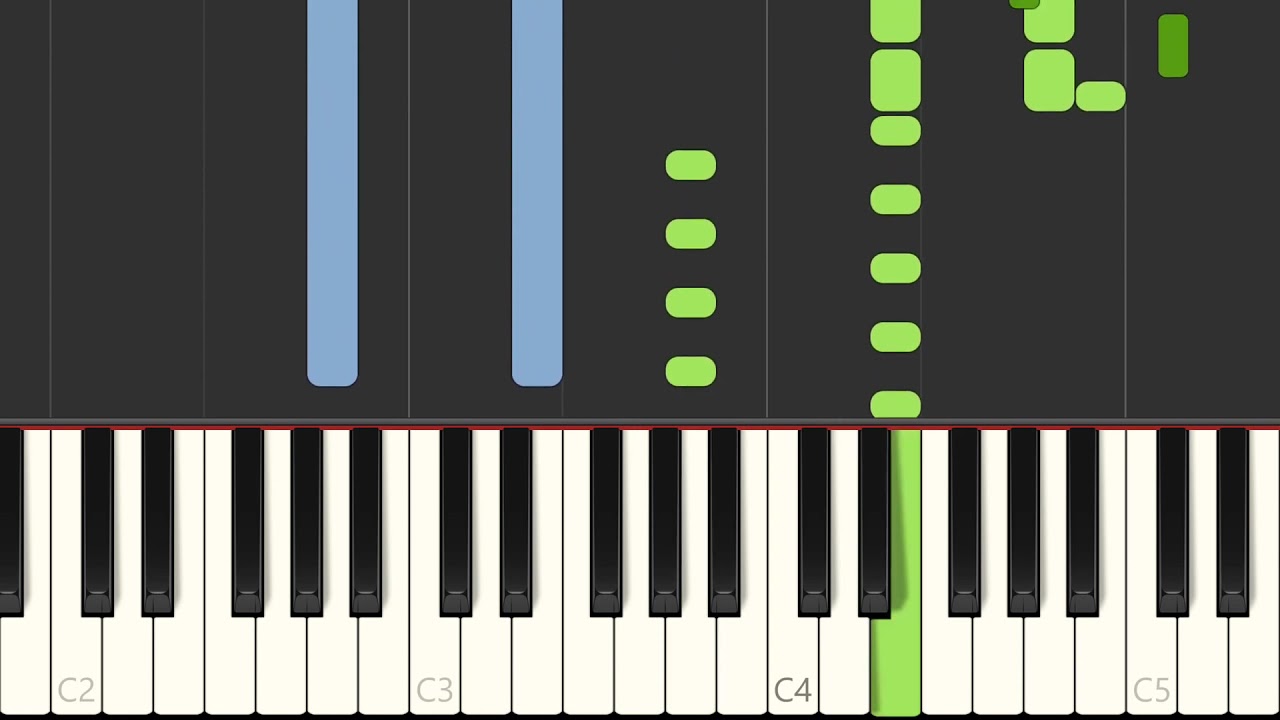Click the long blue falling note above E3
Viewport: 1280px width, 720px height.
[537, 192]
